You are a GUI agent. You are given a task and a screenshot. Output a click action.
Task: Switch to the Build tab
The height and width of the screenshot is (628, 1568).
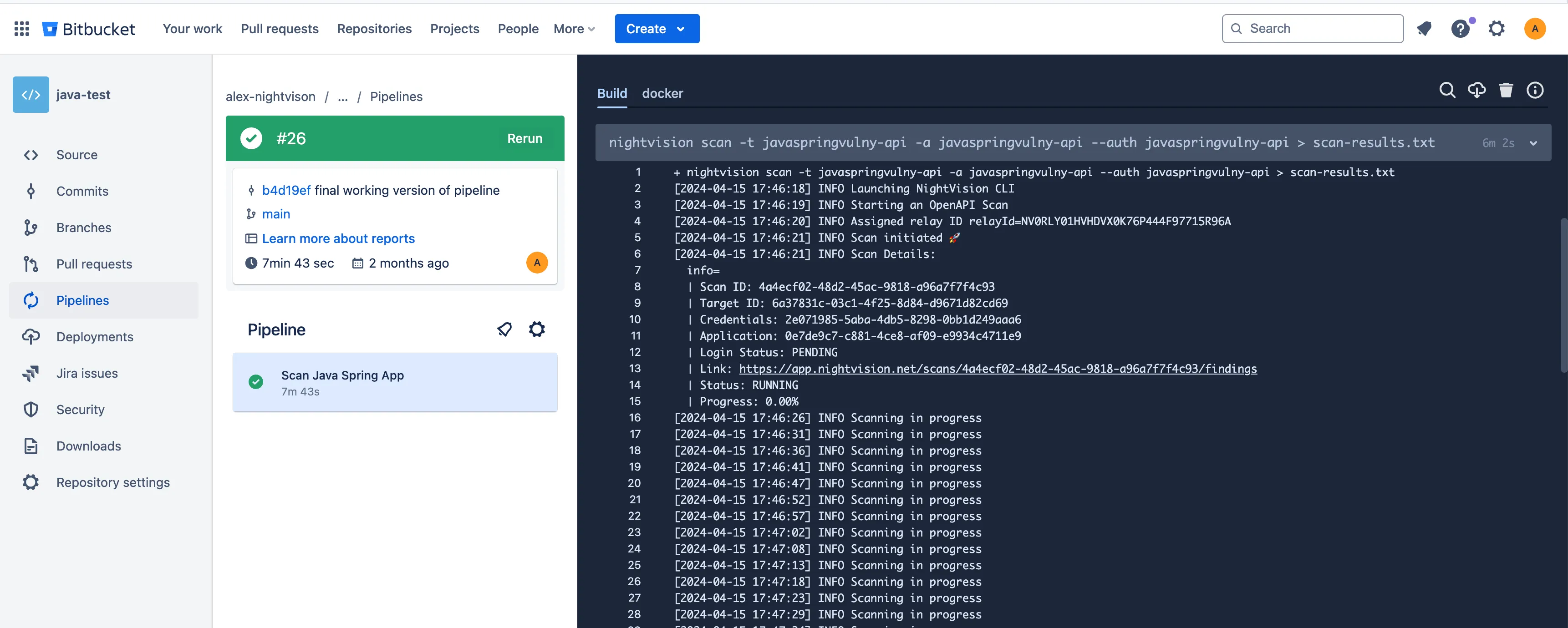coord(612,94)
